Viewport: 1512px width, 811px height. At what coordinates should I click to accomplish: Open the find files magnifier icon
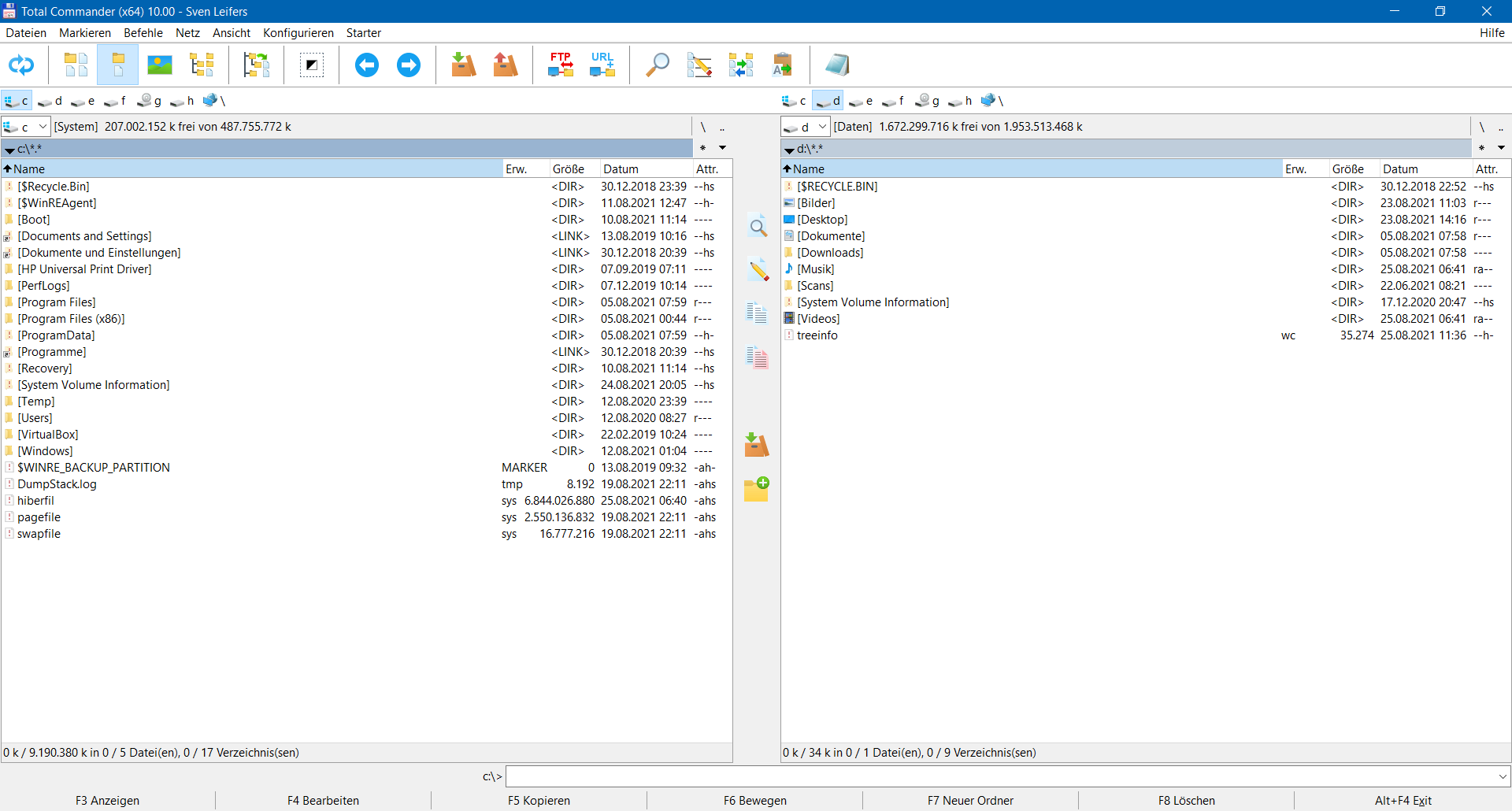657,65
